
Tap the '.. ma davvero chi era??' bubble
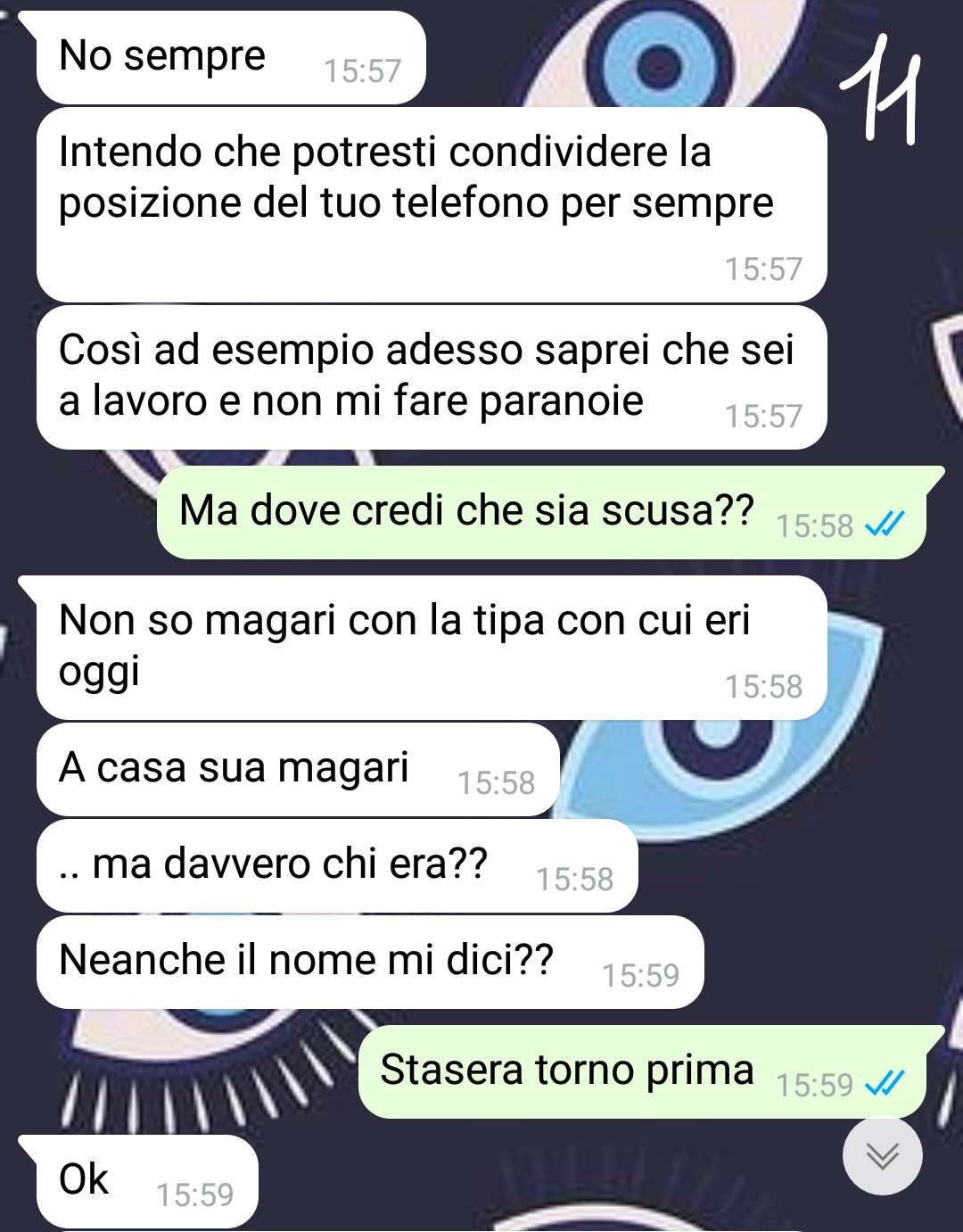(x=337, y=865)
